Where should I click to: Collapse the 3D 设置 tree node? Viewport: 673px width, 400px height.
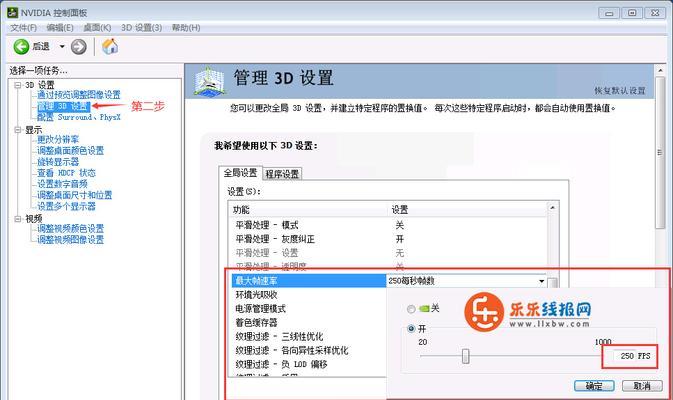(x=18, y=85)
